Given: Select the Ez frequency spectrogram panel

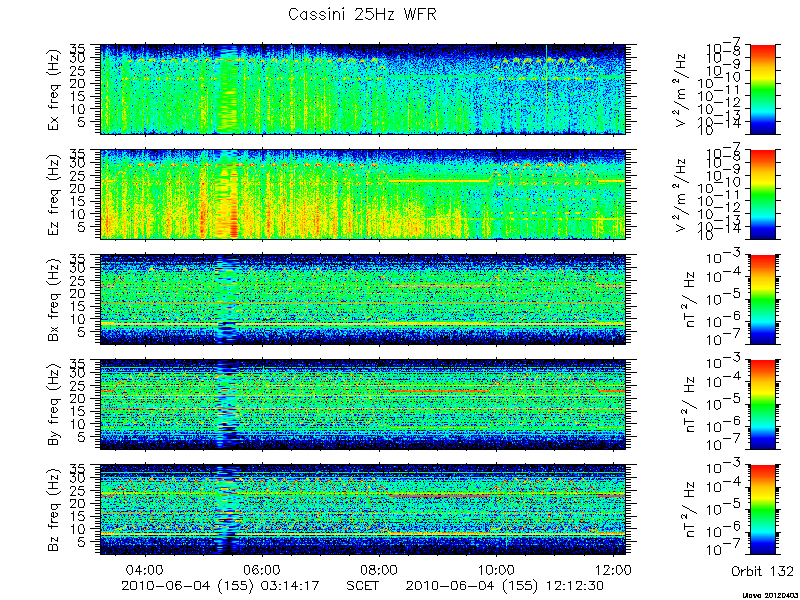Looking at the screenshot, I should point(363,194).
